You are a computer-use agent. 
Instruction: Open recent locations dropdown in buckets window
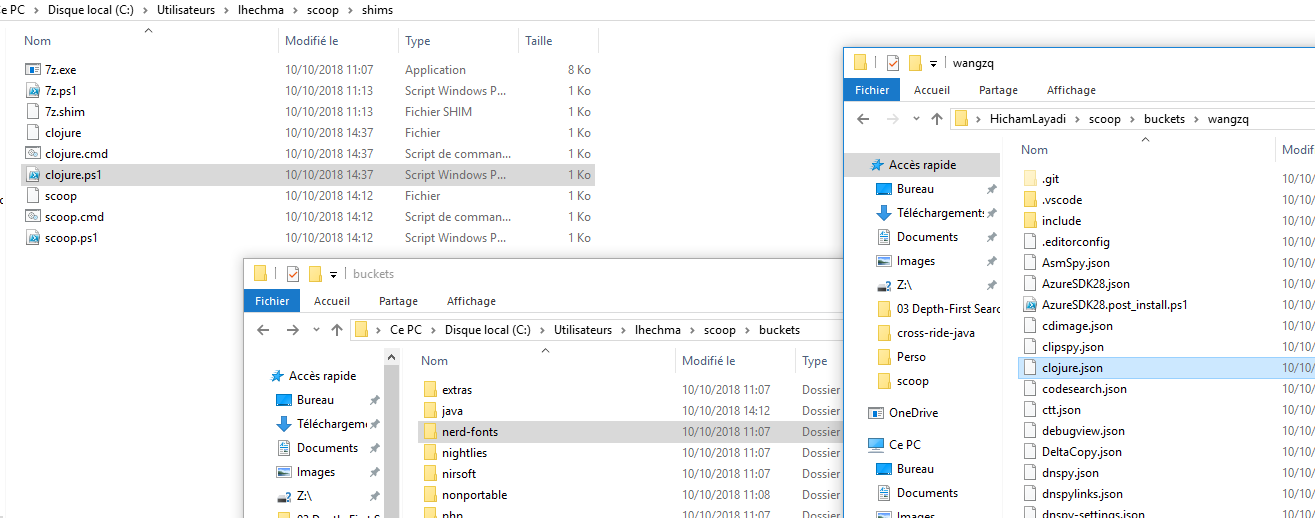(316, 330)
